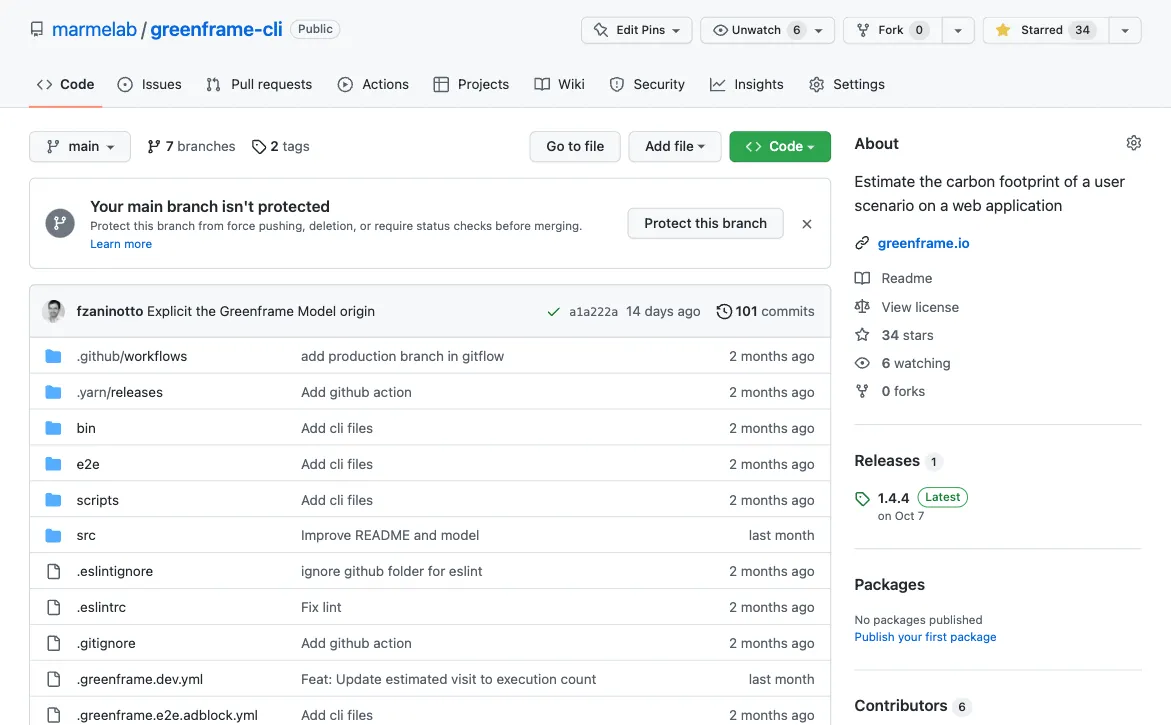This screenshot has height=725, width=1171.
Task: Click the folder icon for e2e
Action: click(53, 464)
